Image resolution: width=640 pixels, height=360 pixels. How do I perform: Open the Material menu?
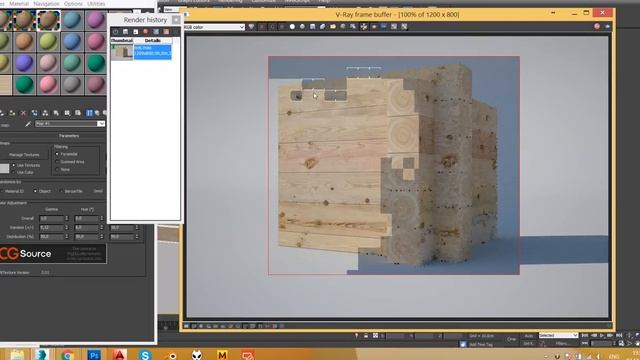[19, 4]
